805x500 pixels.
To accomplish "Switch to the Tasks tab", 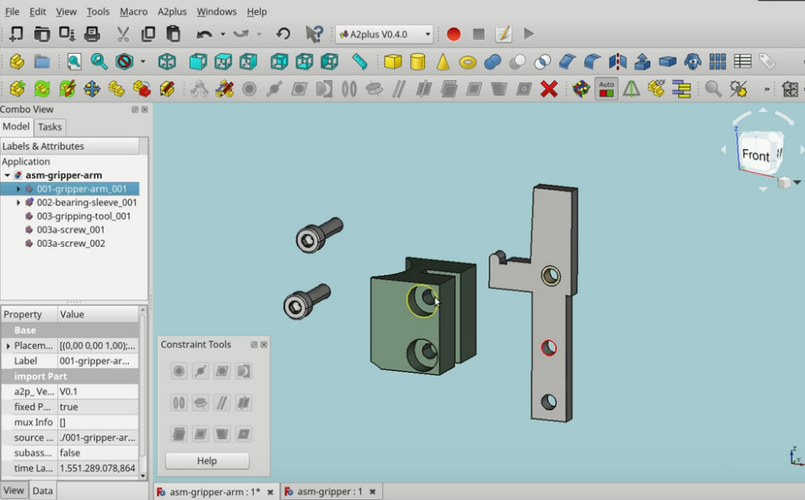I will [x=50, y=127].
